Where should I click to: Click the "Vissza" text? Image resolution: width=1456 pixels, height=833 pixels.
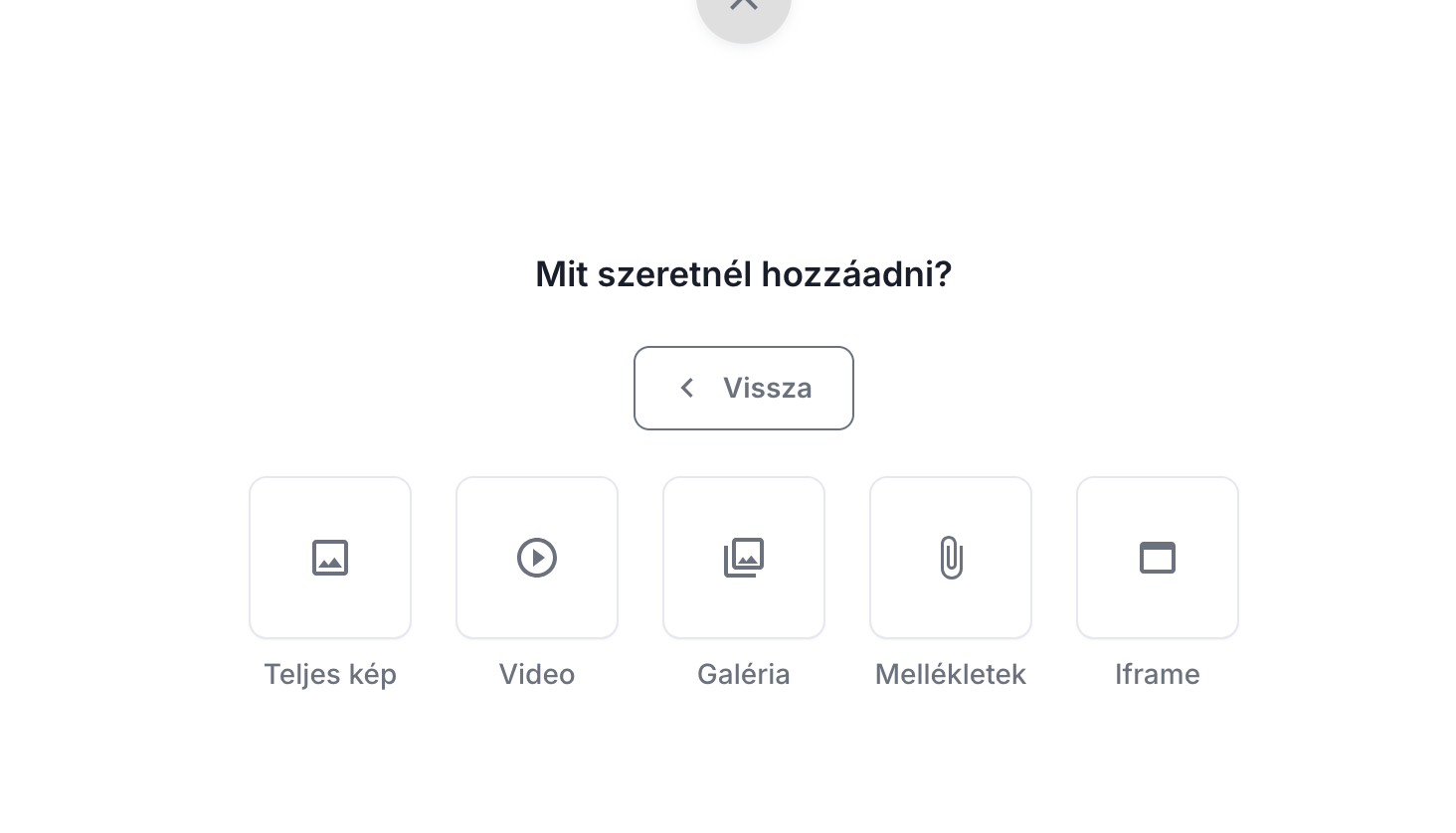[x=767, y=388]
